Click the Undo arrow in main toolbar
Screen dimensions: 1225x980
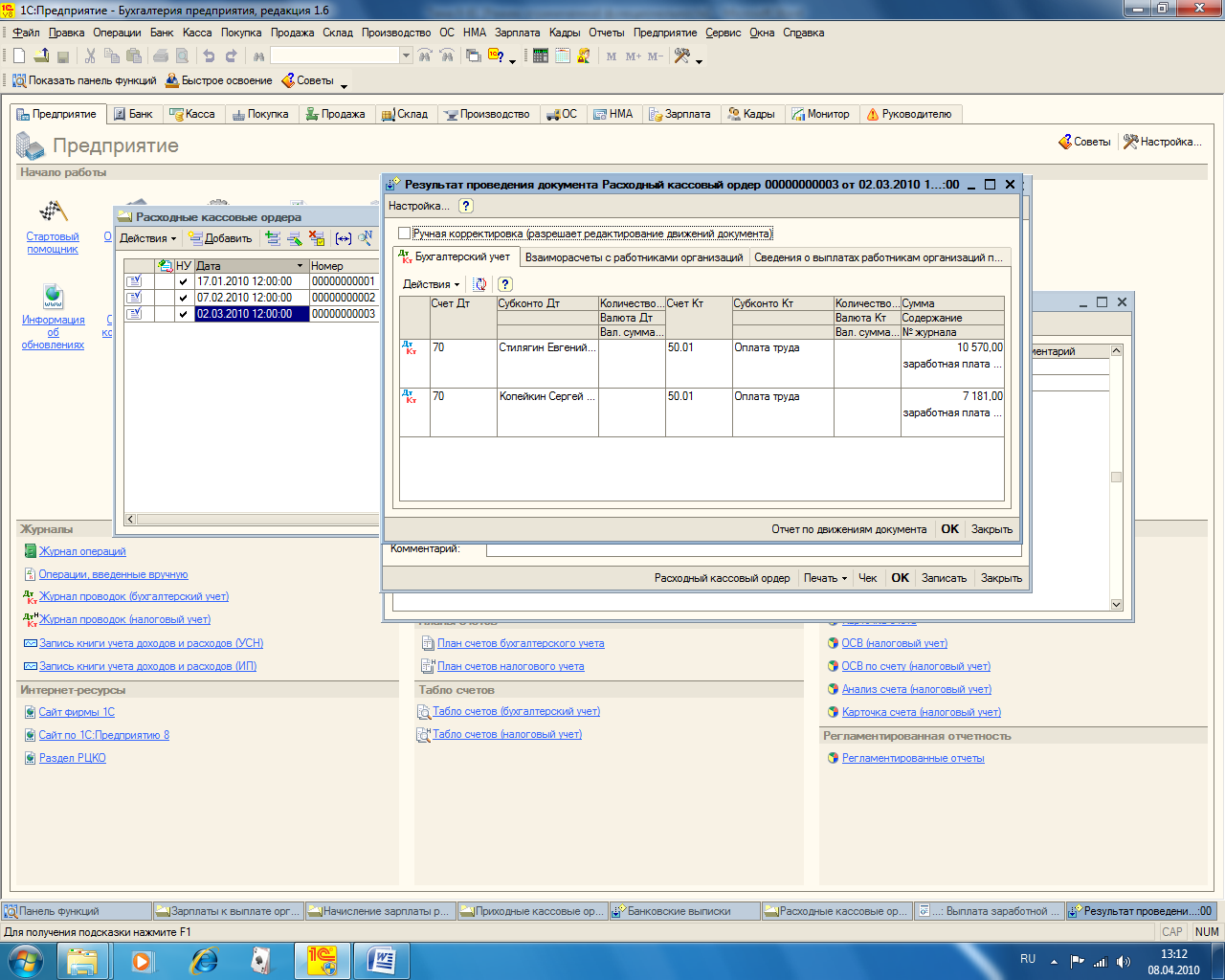210,56
